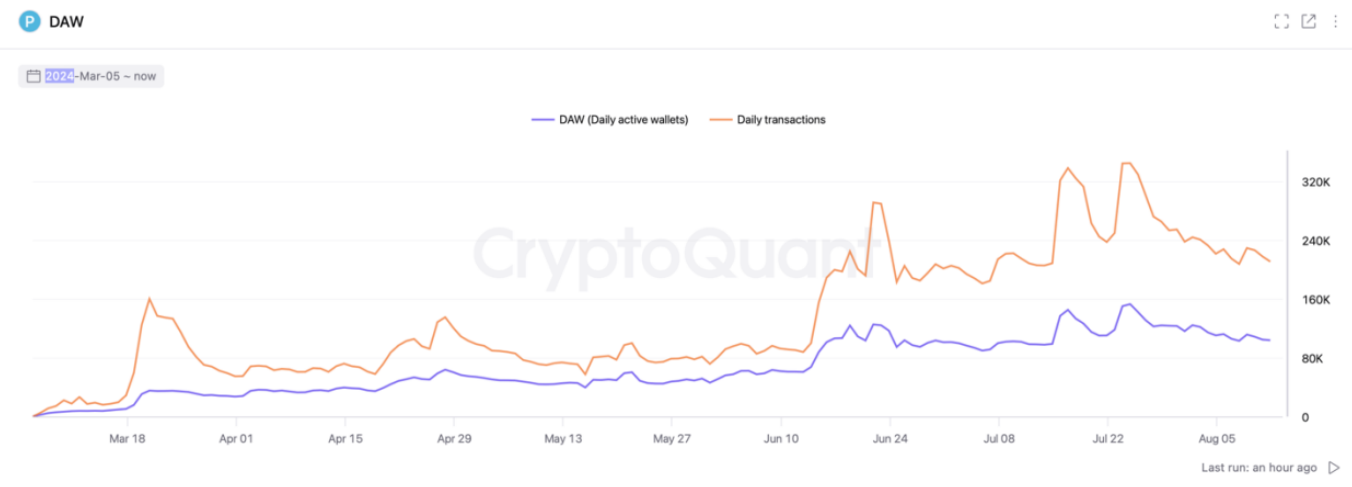Click the purple DAW legend line swatch
This screenshot has width=1352, height=487.
[x=543, y=120]
